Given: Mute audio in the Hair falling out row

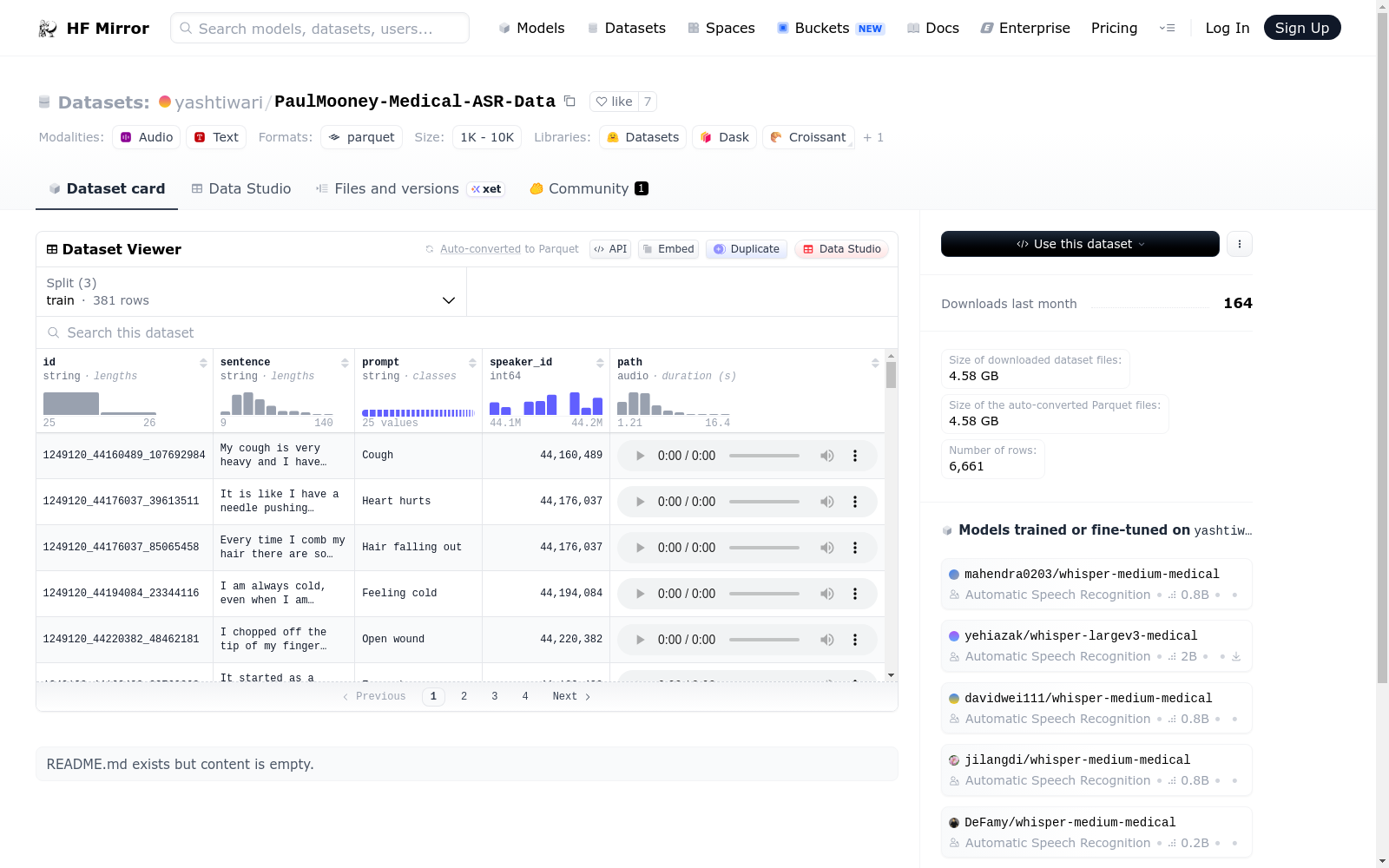Looking at the screenshot, I should (827, 548).
